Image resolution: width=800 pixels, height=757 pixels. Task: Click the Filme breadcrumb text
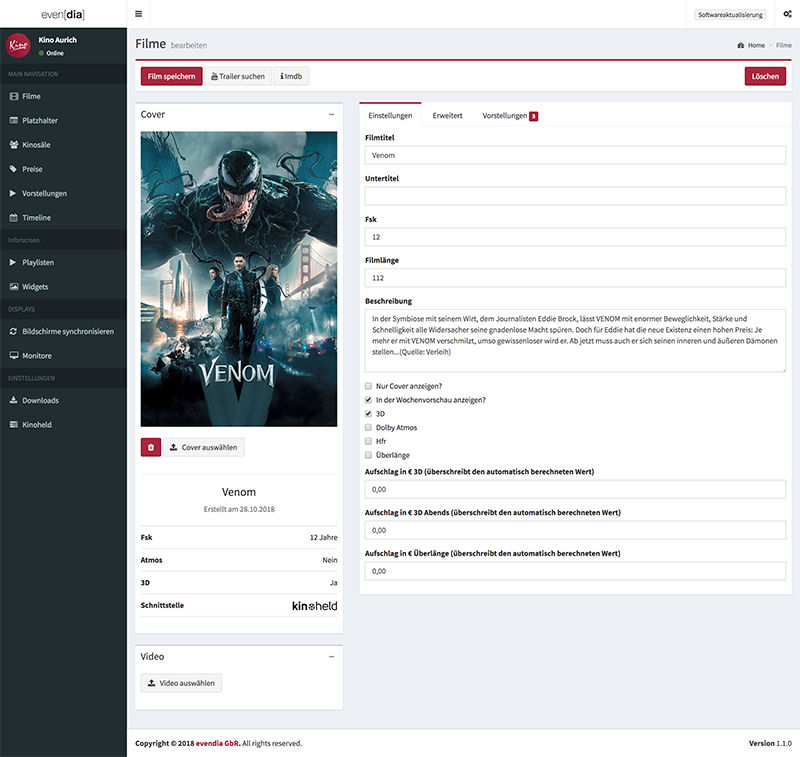(784, 45)
